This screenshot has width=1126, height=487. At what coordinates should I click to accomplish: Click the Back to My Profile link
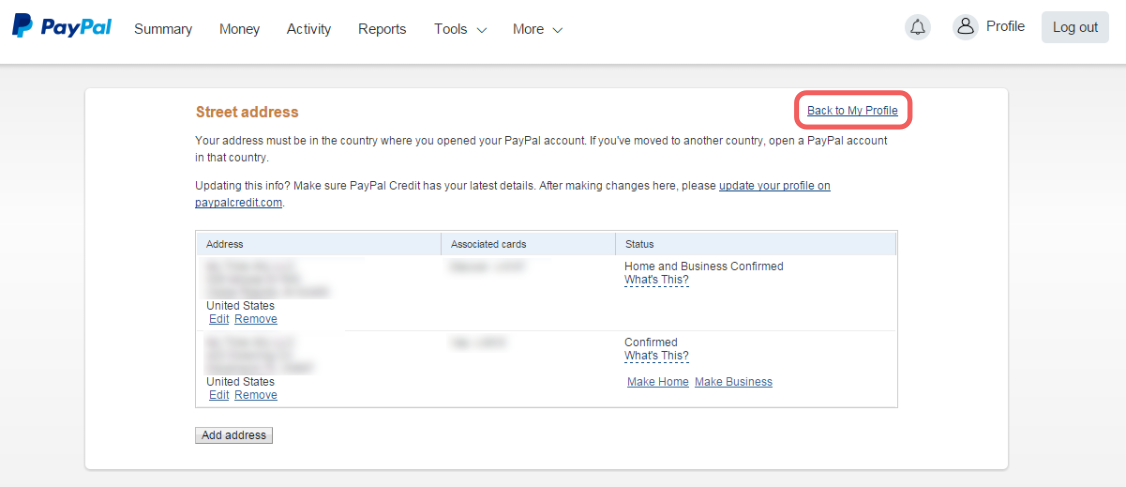pos(852,111)
